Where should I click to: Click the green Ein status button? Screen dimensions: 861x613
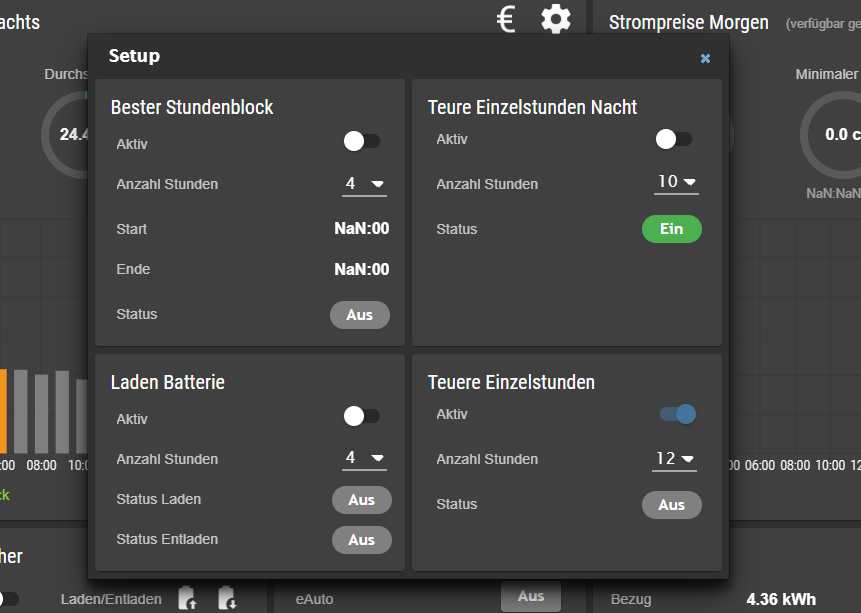(x=671, y=229)
